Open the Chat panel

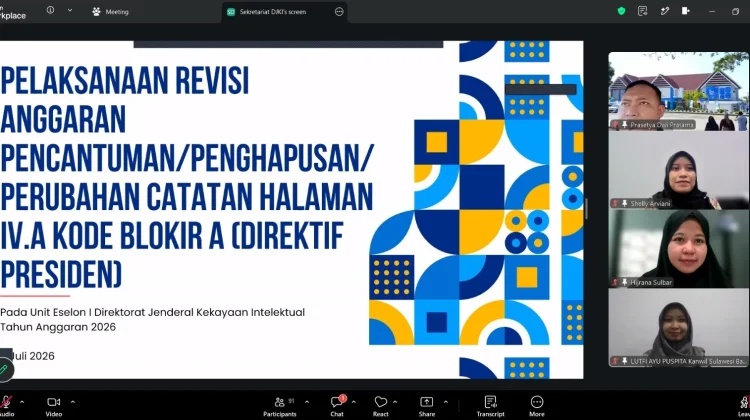(337, 406)
